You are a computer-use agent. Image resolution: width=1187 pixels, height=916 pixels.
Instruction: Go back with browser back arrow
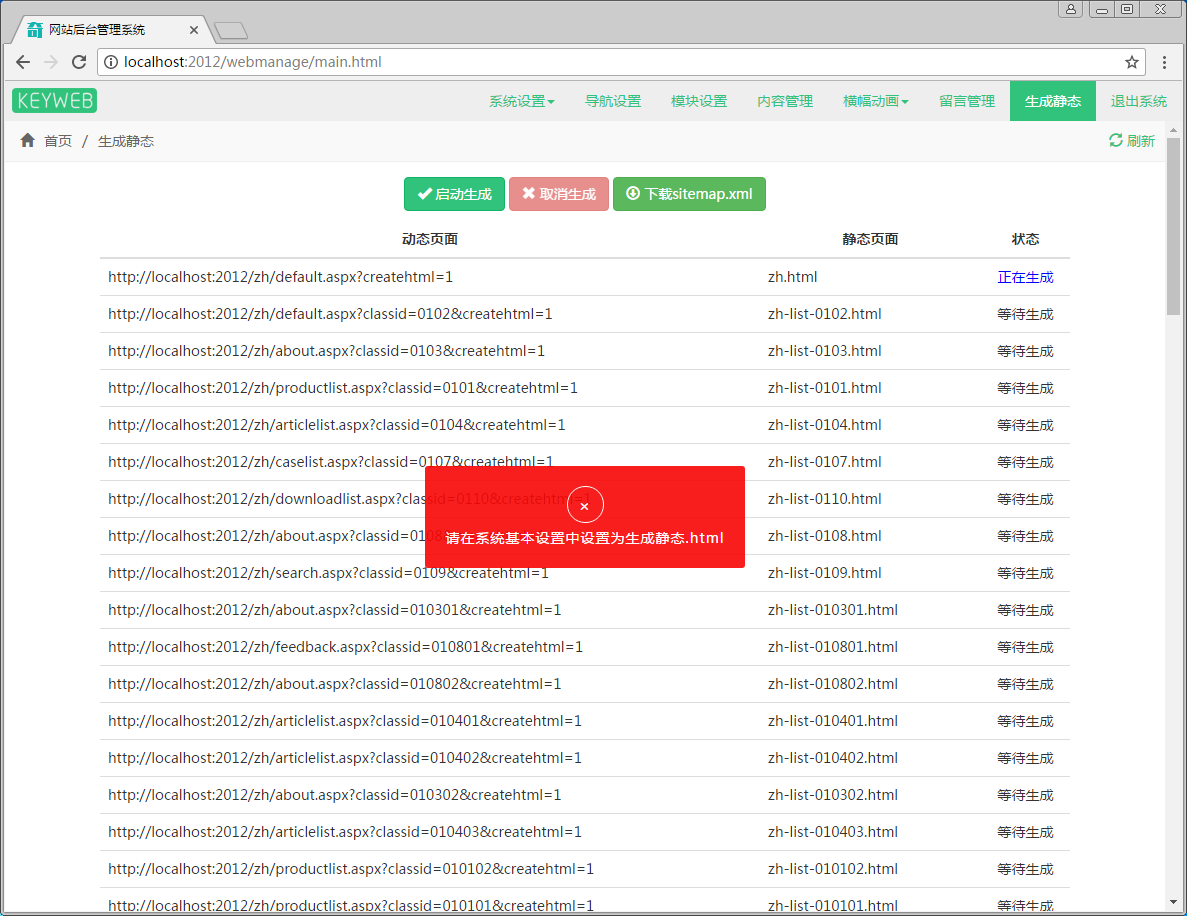[23, 62]
